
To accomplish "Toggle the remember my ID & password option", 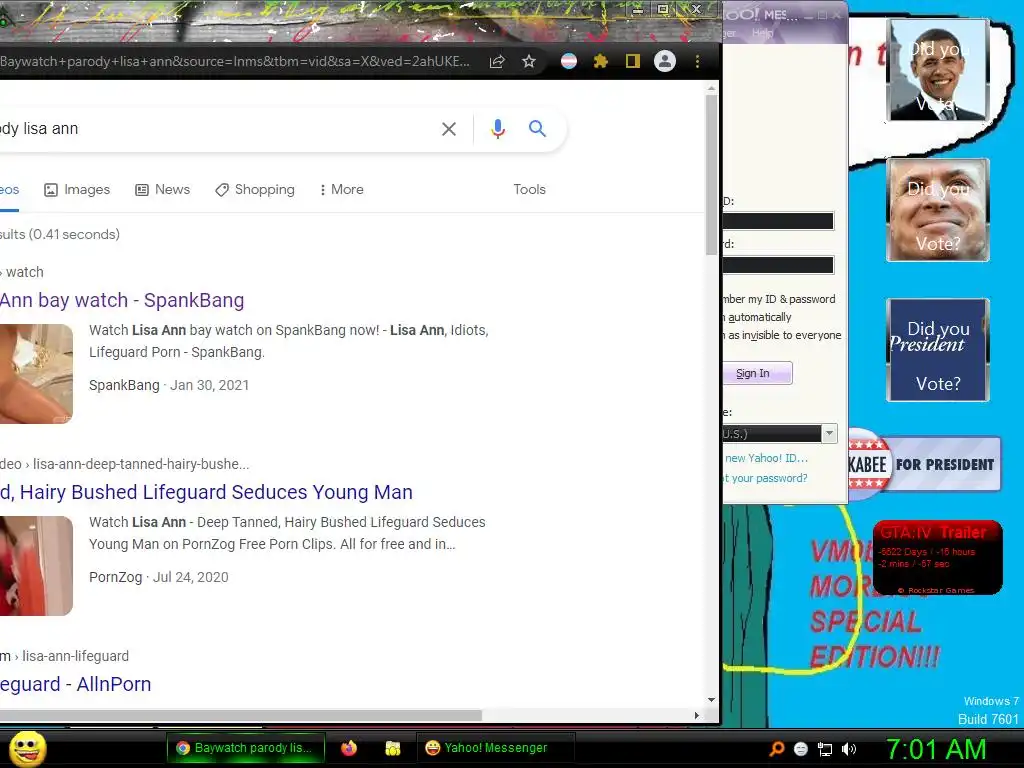I will (779, 299).
